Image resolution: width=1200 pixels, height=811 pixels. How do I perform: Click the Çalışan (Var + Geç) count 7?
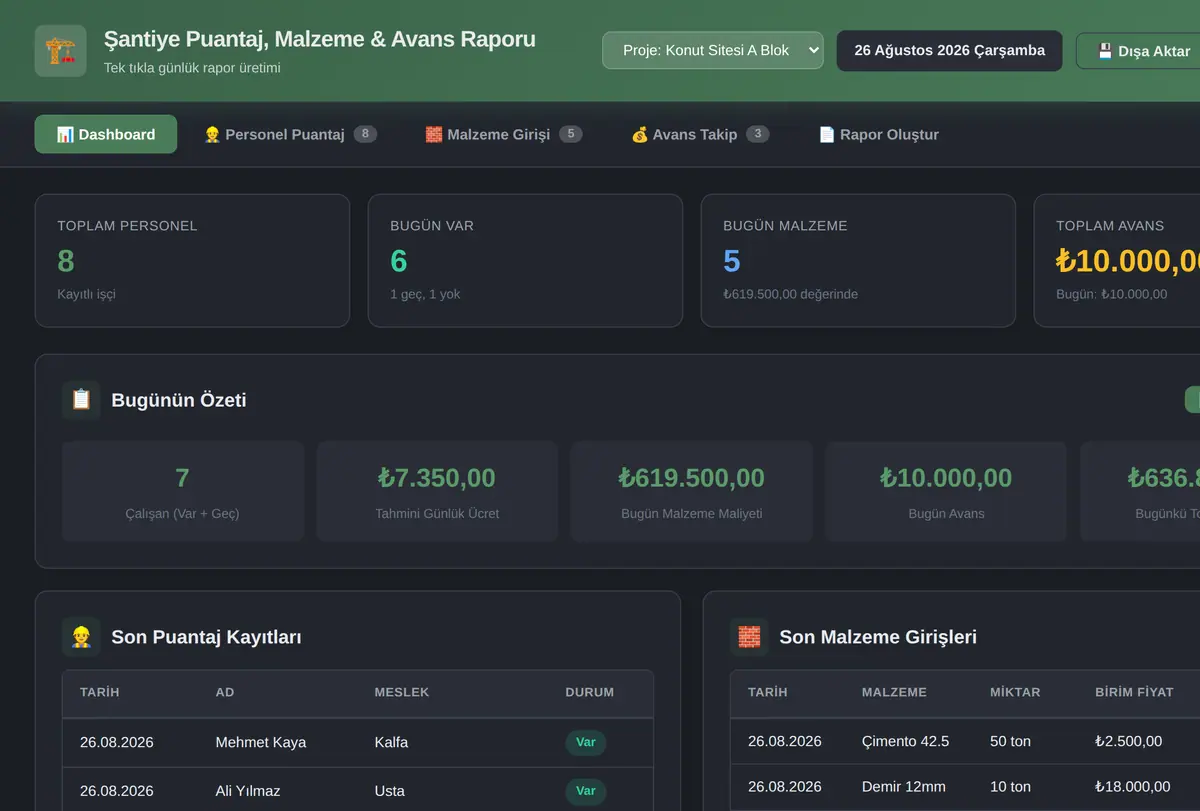(x=182, y=478)
